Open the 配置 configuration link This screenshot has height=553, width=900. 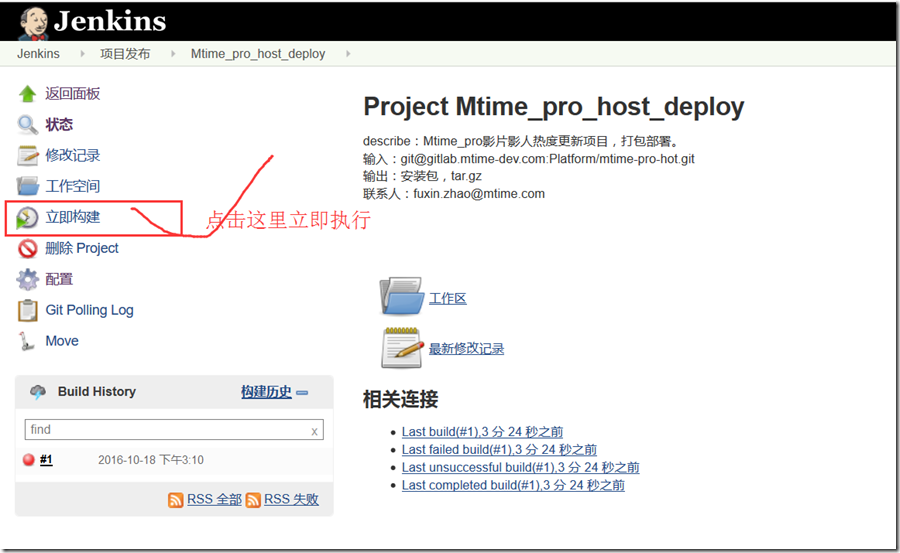coord(59,279)
